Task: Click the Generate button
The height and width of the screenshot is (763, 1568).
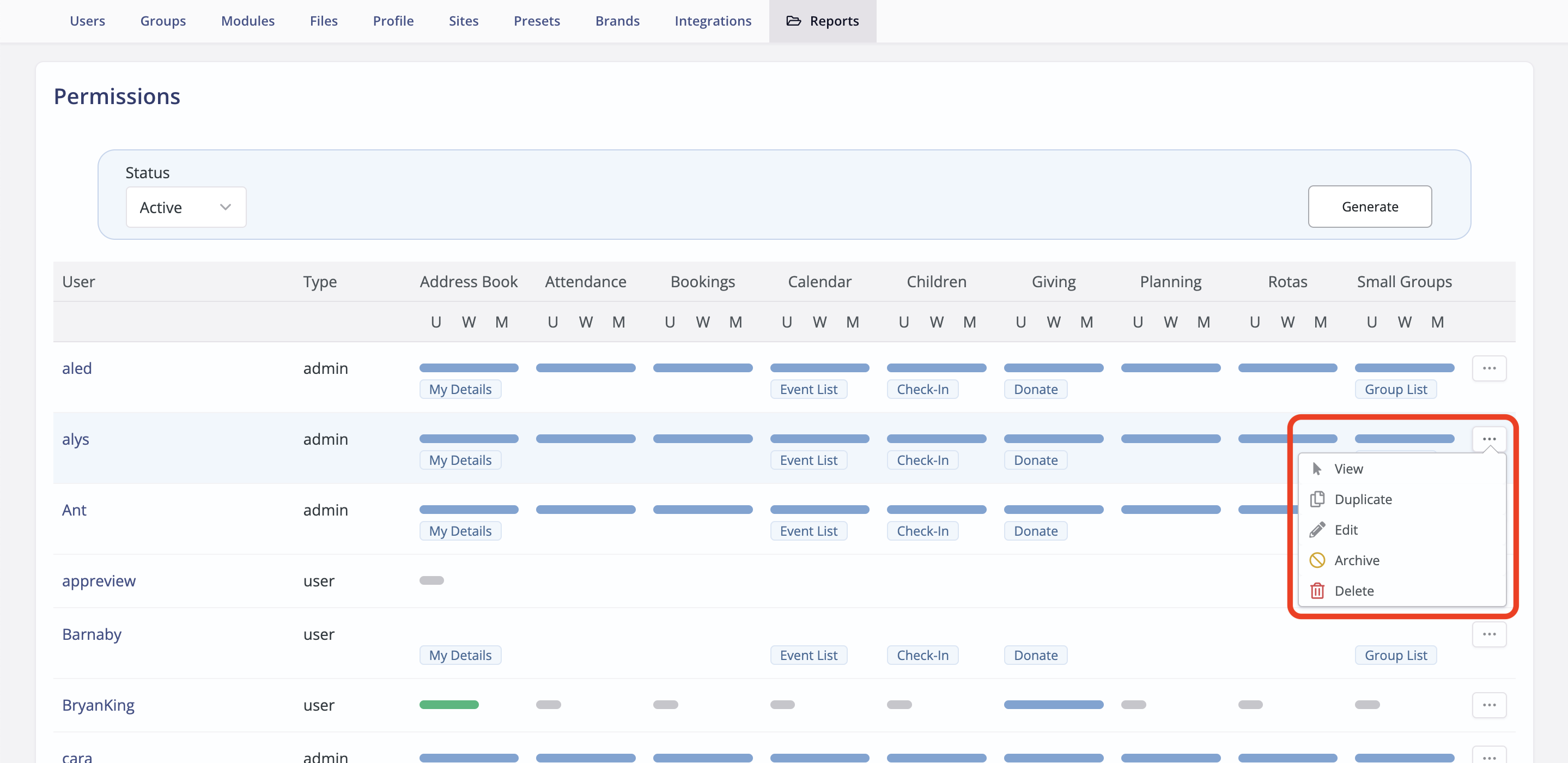Action: point(1370,207)
